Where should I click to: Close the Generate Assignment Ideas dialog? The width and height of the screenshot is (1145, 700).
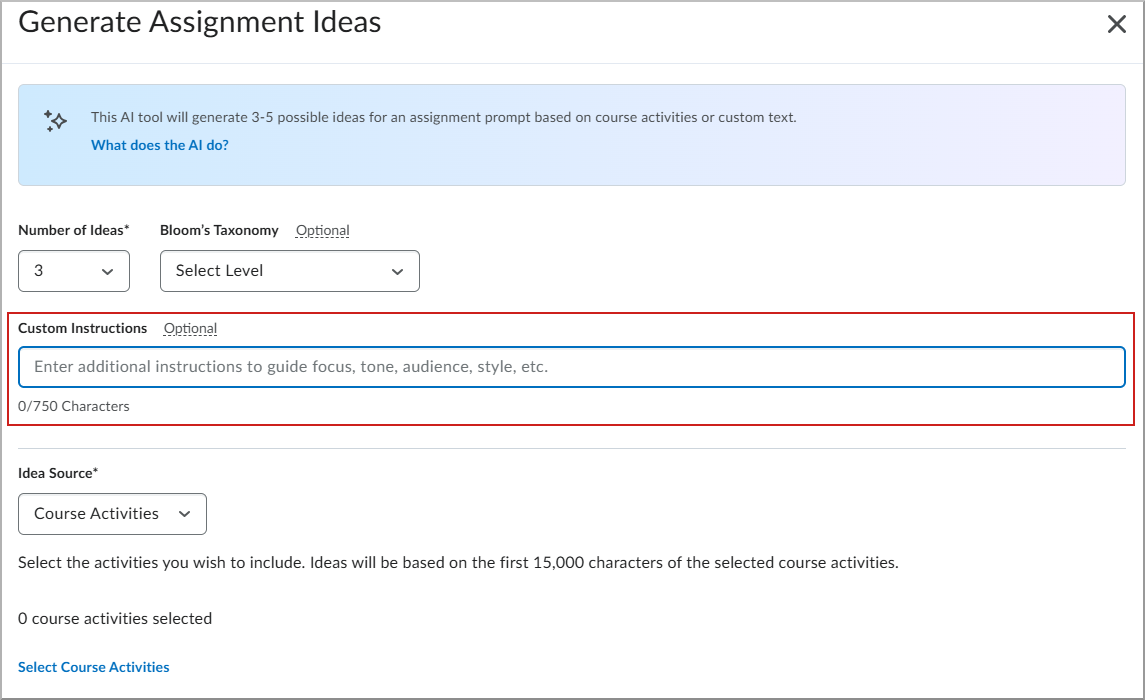coord(1117,23)
